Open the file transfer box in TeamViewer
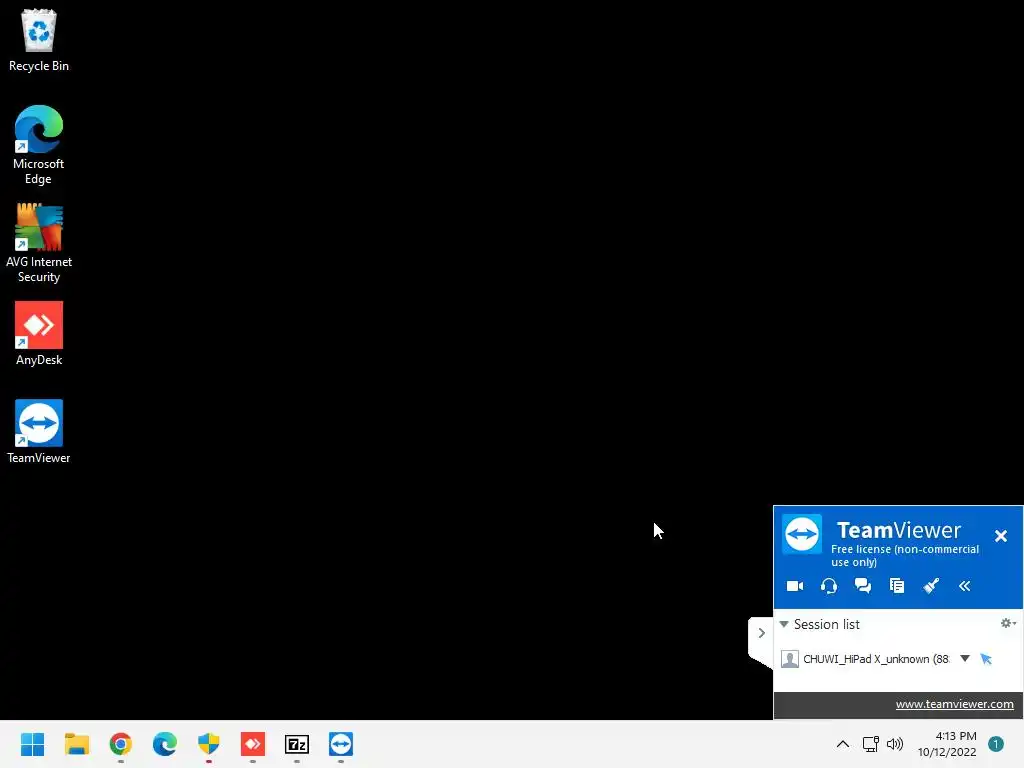This screenshot has width=1024, height=768. [897, 586]
